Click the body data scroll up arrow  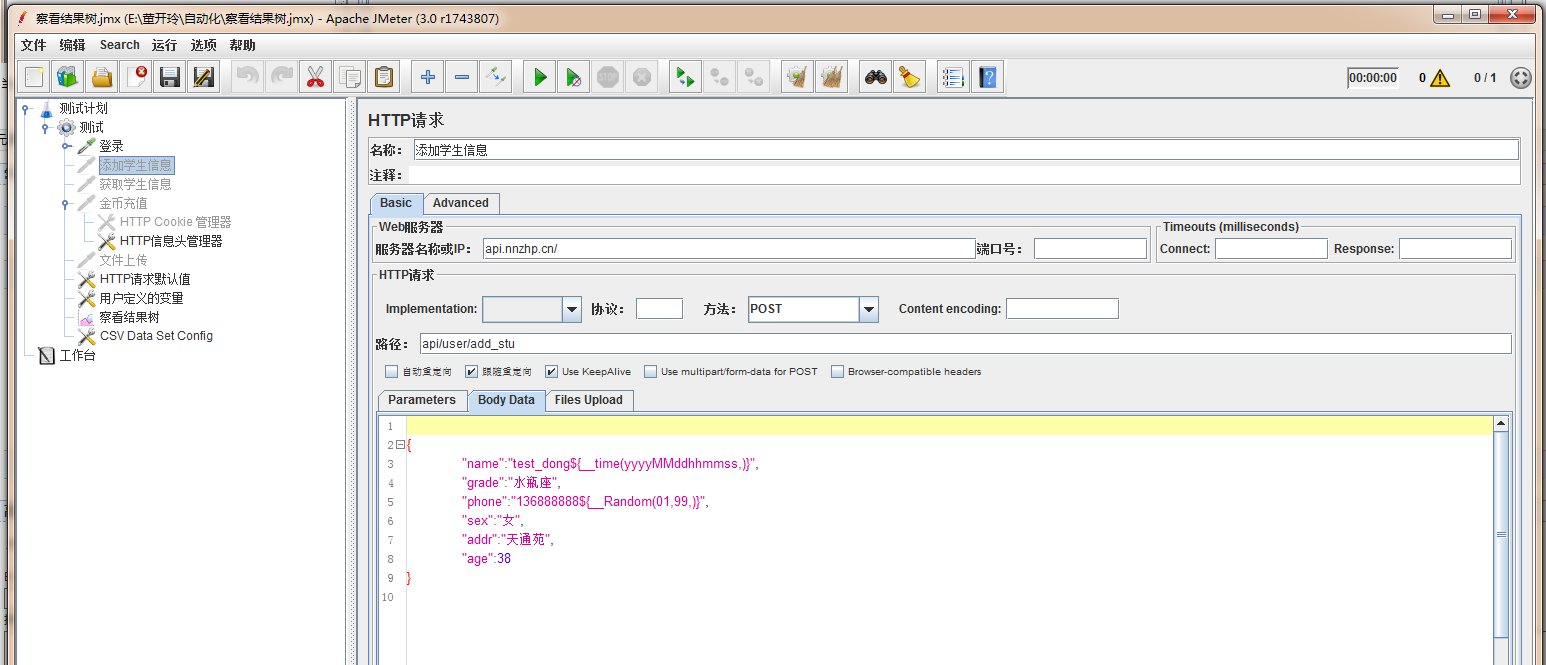click(1501, 424)
